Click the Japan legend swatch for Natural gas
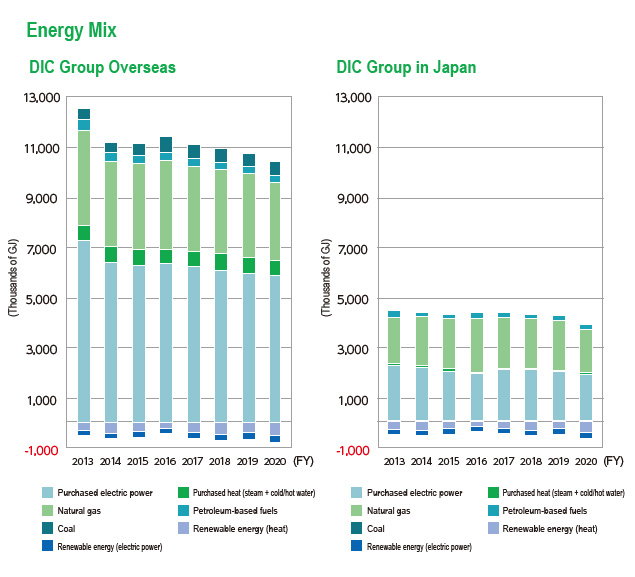This screenshot has width=635, height=577. 357,510
